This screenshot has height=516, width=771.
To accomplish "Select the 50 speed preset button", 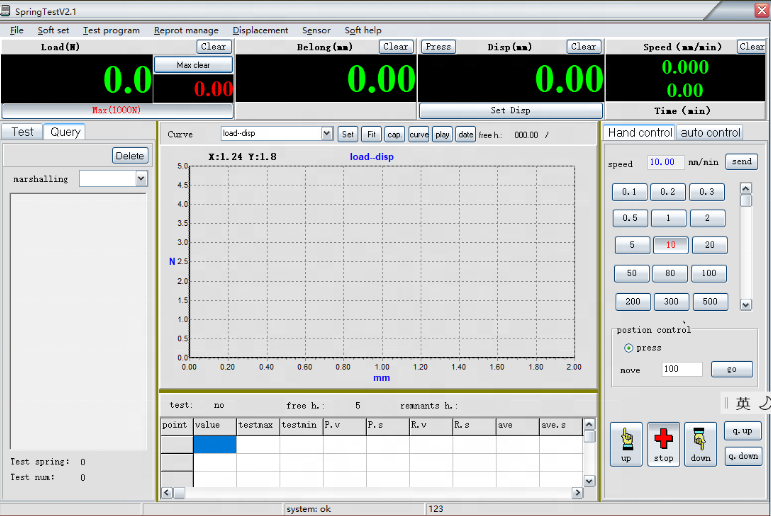I will [x=631, y=273].
